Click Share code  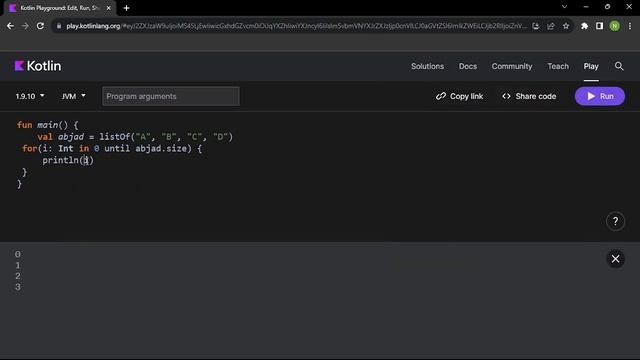point(529,96)
